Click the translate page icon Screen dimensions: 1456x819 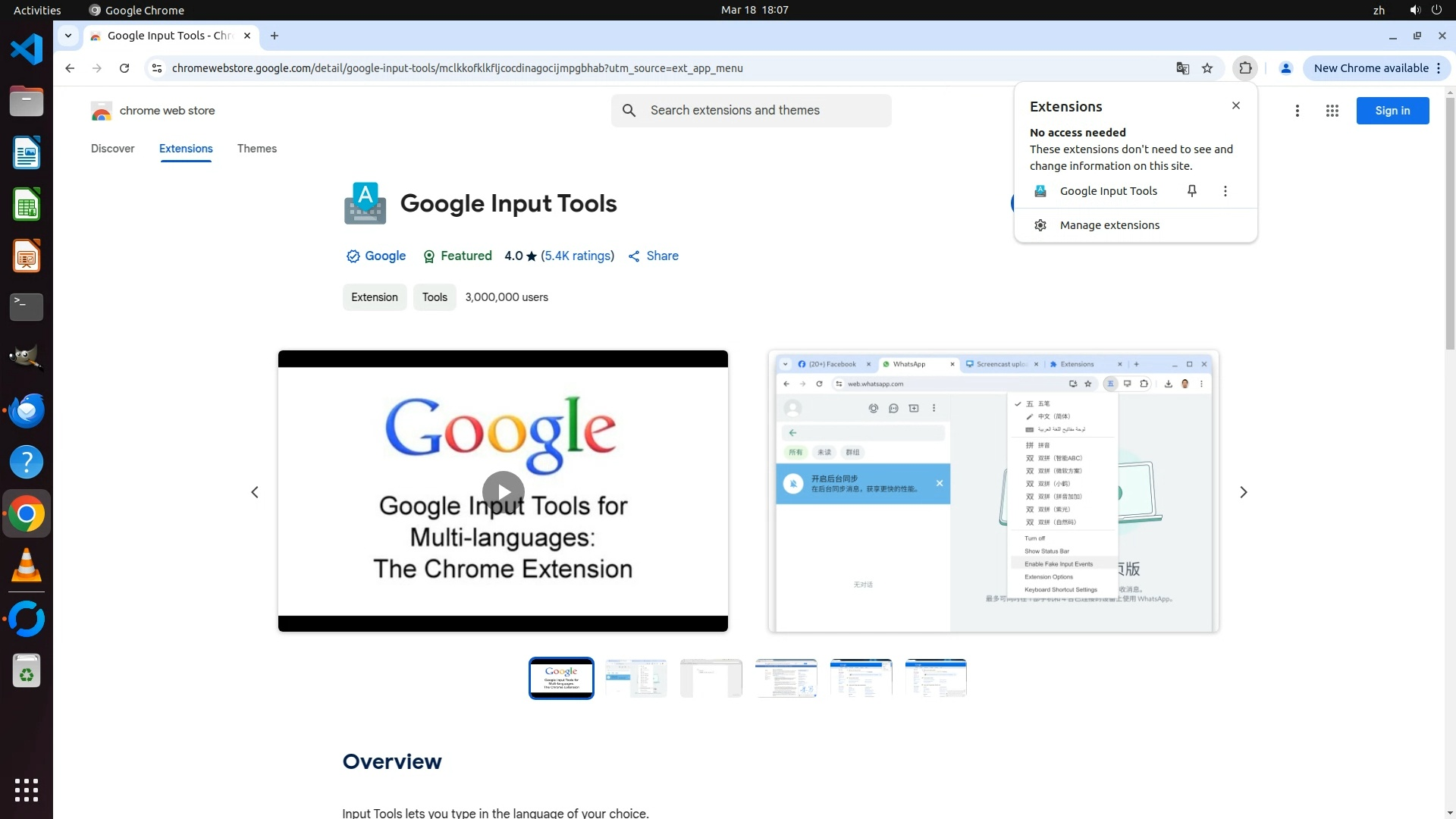(x=1182, y=68)
